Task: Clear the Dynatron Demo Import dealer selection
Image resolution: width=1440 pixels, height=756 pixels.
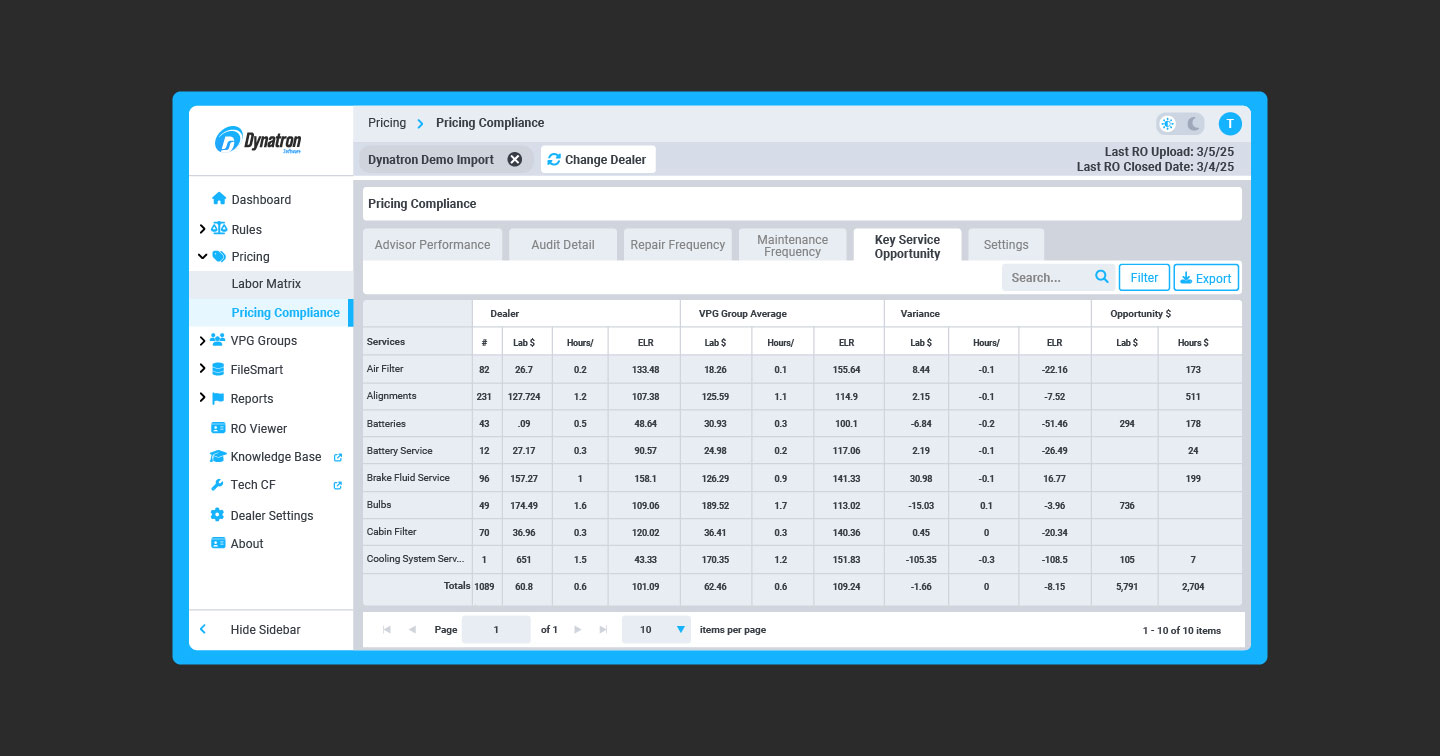Action: click(514, 158)
